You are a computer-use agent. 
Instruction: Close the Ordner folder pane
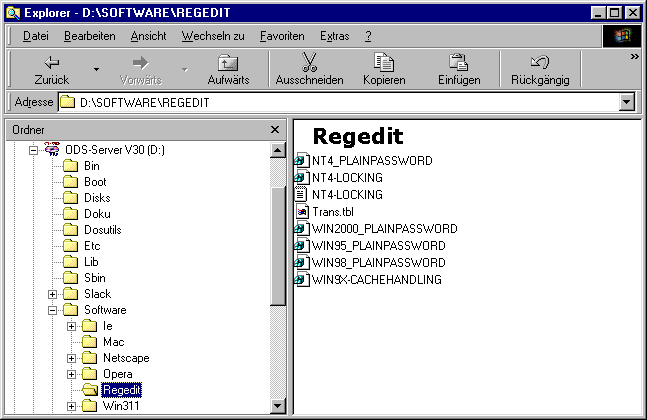(275, 130)
